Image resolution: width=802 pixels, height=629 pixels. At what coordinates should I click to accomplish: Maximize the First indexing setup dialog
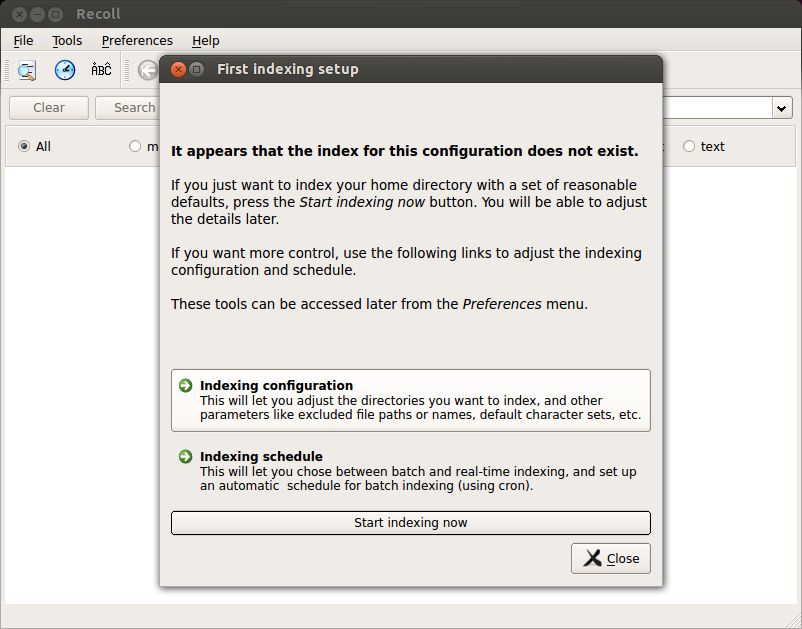point(196,69)
